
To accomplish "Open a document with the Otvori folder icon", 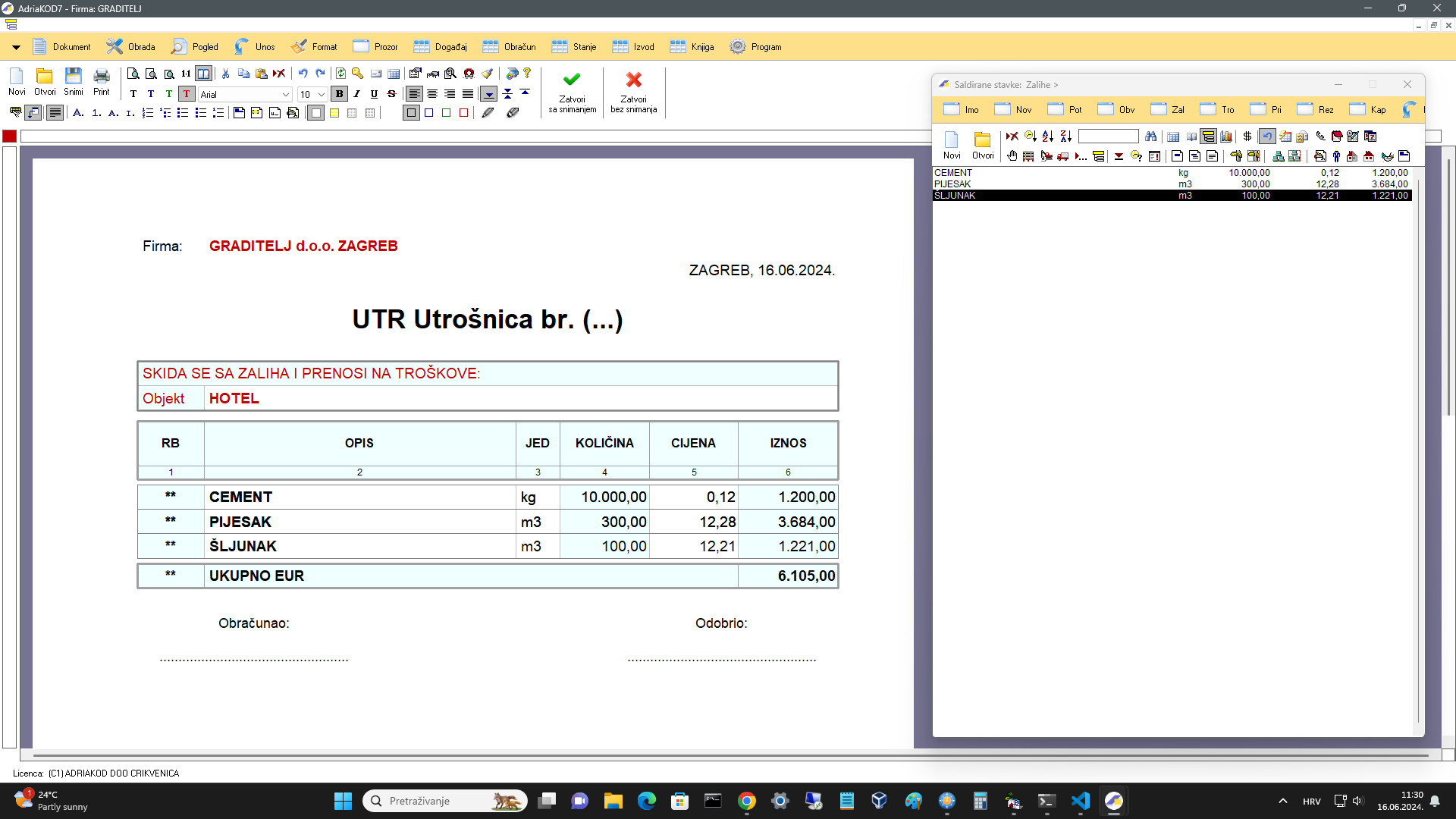I will pos(45,81).
